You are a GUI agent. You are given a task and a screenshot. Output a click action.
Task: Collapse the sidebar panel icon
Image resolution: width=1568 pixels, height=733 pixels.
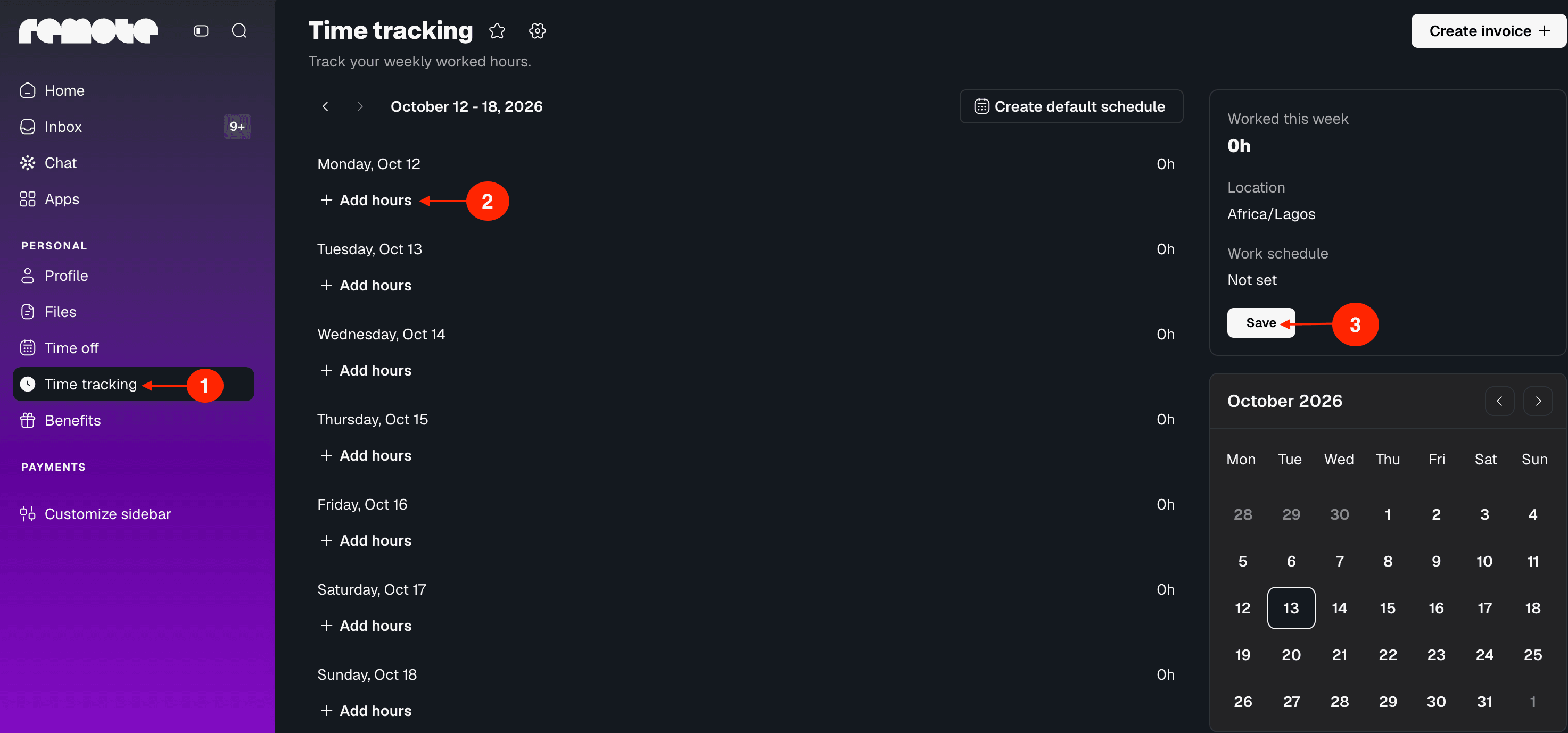[x=201, y=31]
